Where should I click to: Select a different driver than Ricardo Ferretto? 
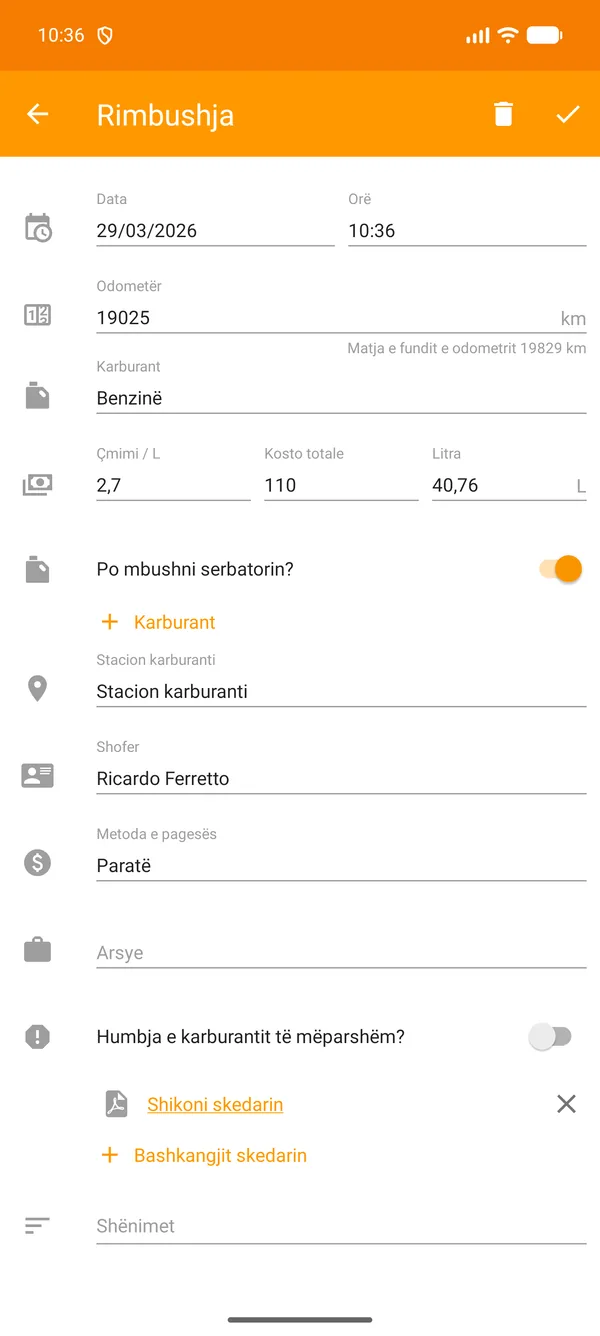(x=340, y=778)
